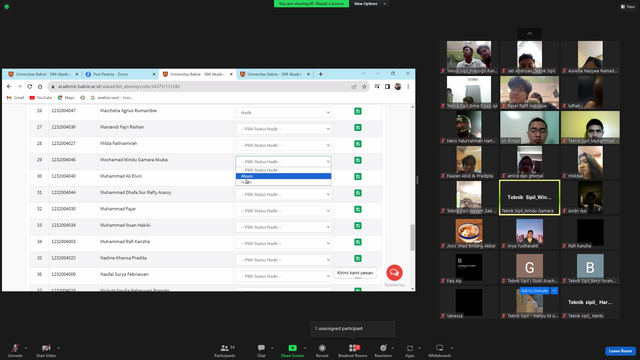
Task: Click the red chat bubble support icon
Action: click(394, 273)
